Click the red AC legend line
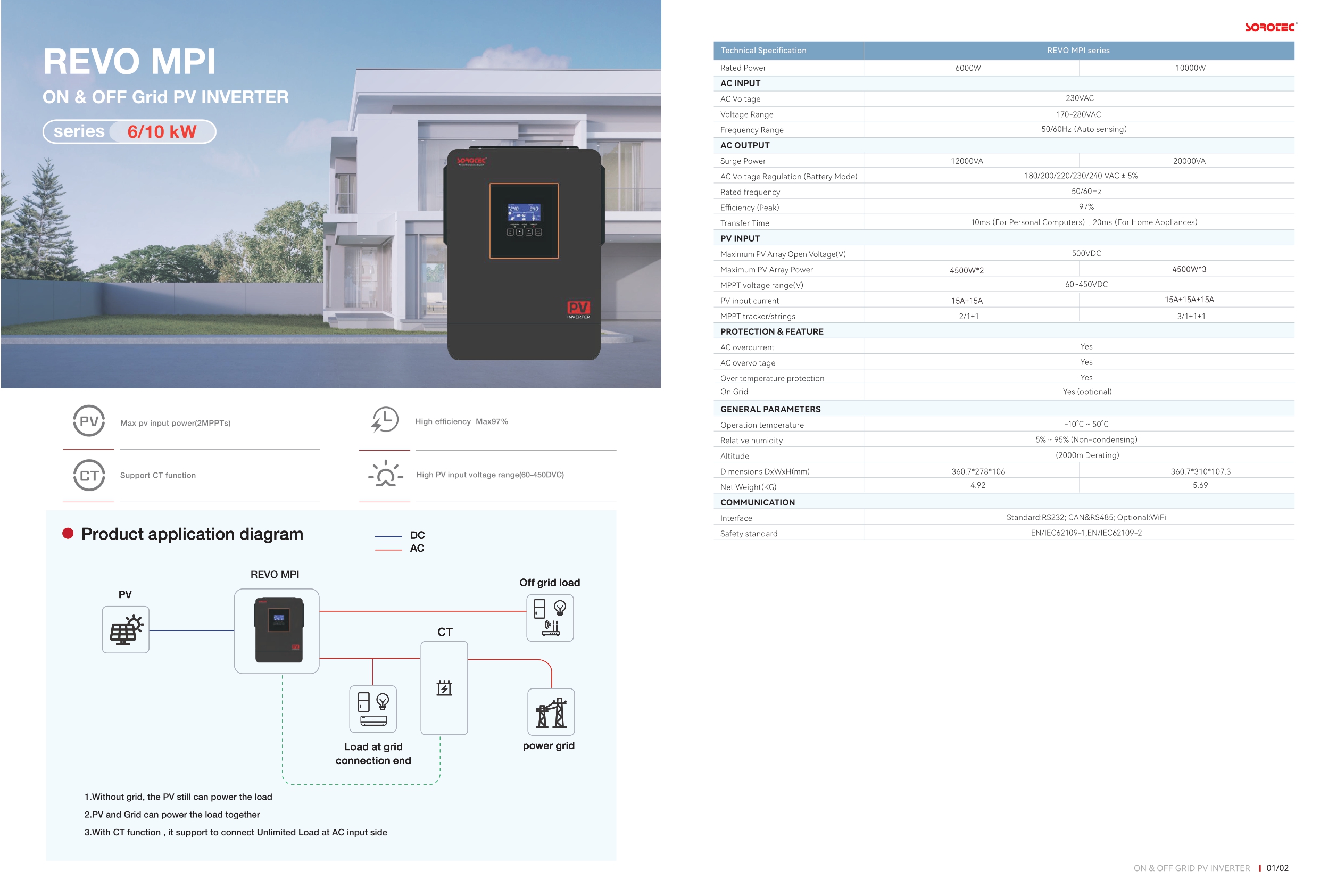This screenshot has height=896, width=1320. 388,550
